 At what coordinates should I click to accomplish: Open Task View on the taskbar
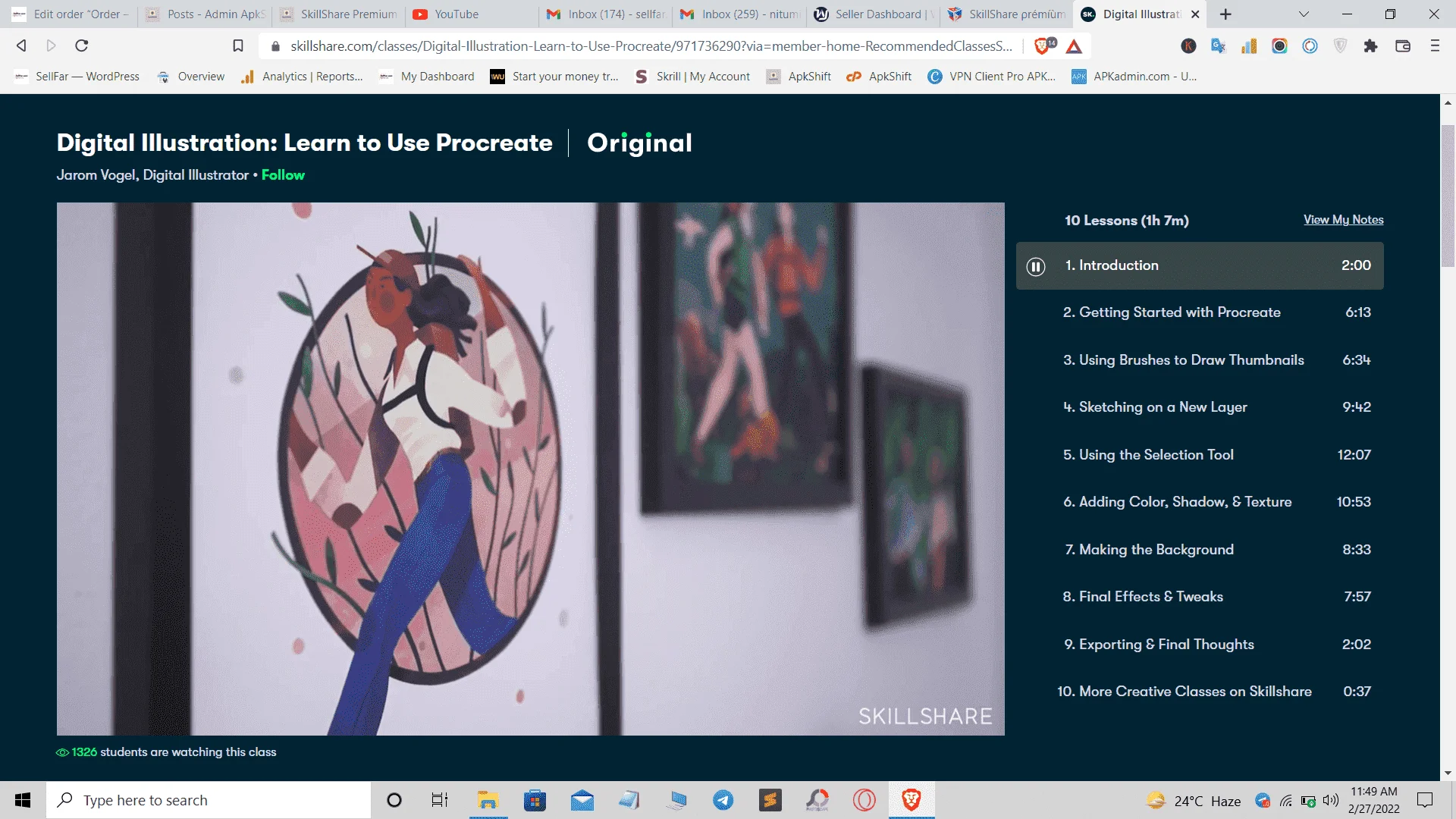pos(440,800)
